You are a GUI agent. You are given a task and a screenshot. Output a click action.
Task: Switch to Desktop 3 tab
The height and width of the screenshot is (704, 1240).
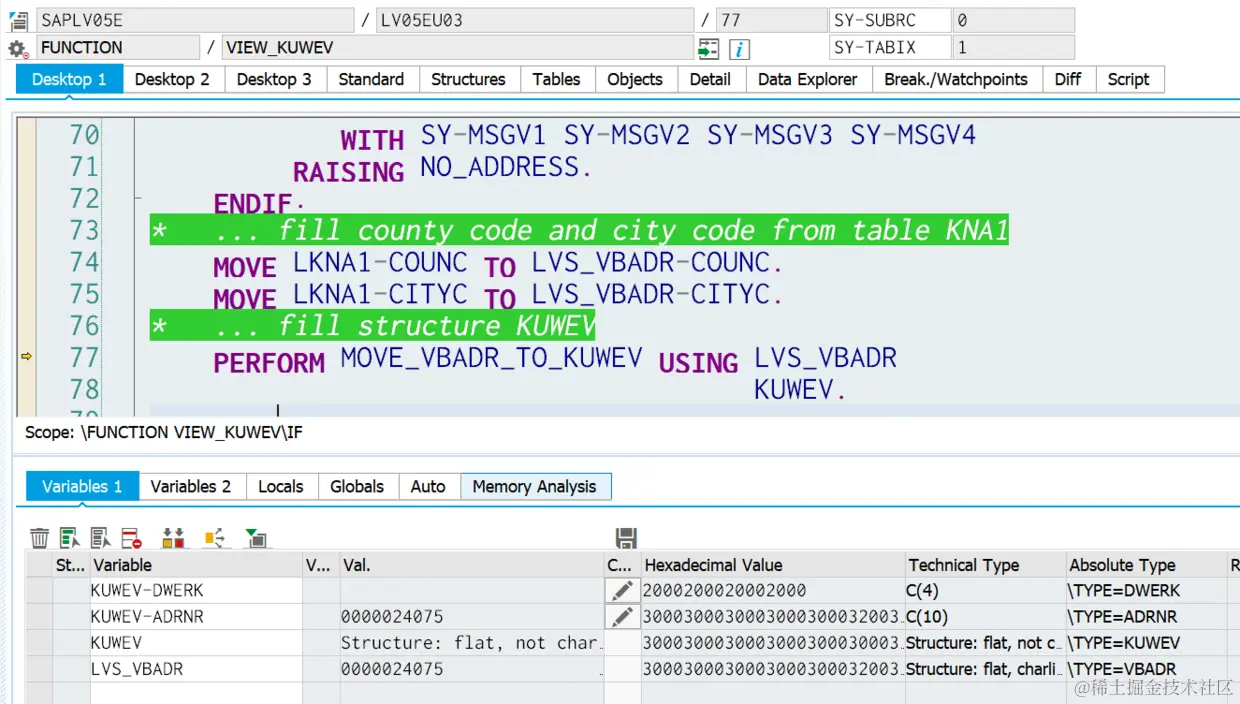click(x=274, y=79)
